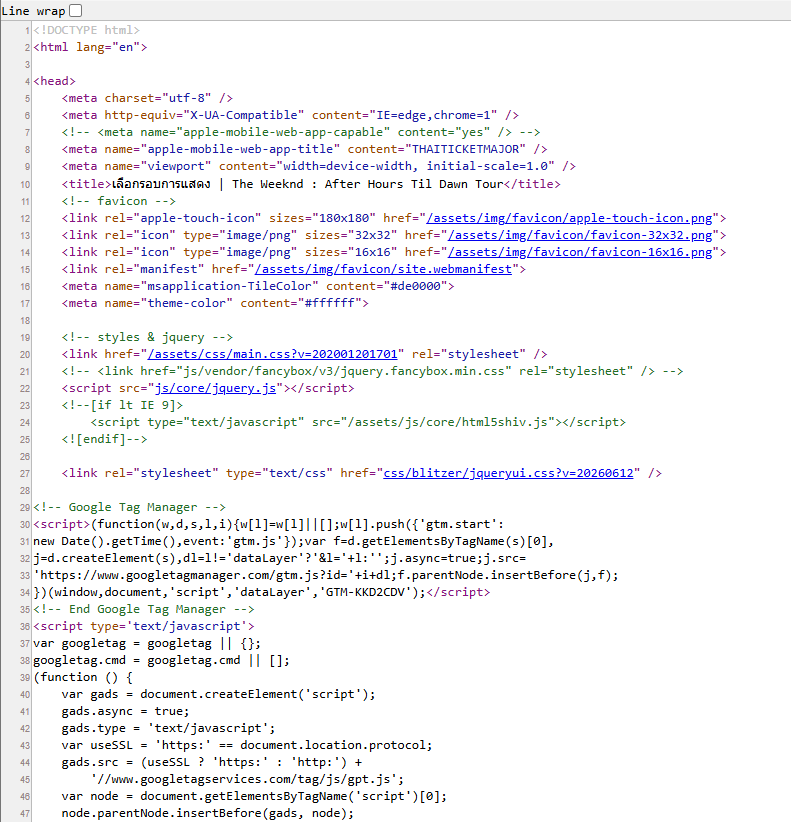Click the '(function(w,d,s,l,i)' script line
This screenshot has height=822, width=791.
268,524
